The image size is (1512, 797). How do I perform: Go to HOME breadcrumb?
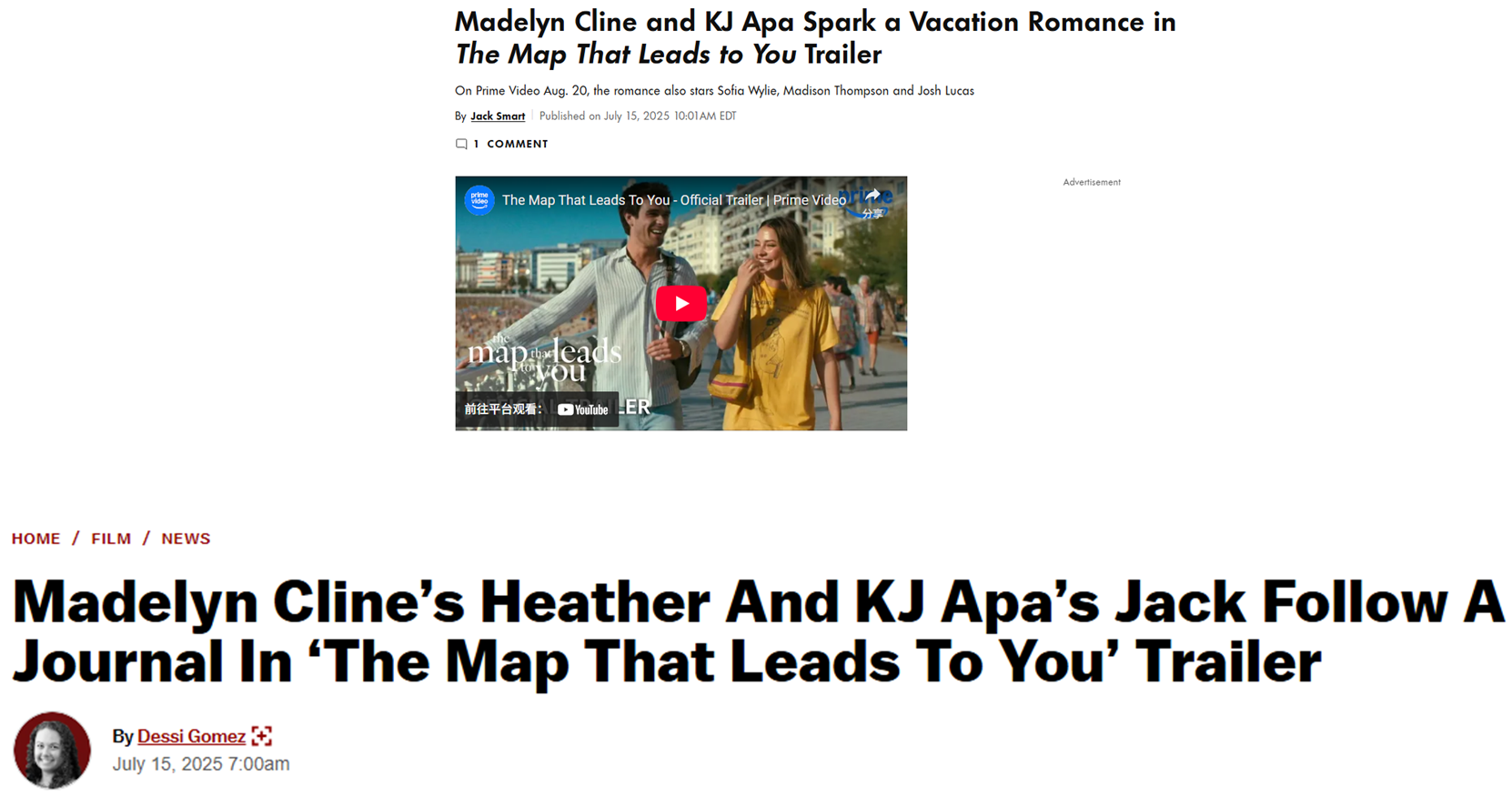point(35,539)
